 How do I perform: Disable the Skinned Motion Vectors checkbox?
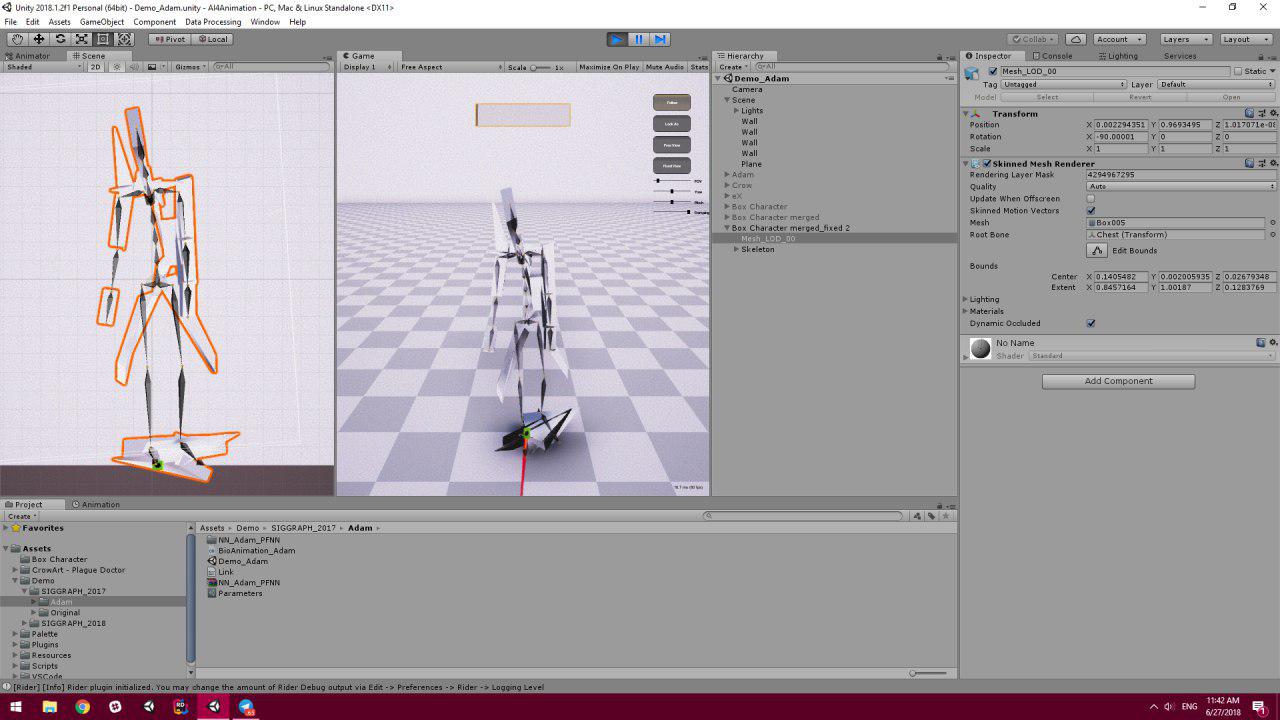tap(1090, 210)
